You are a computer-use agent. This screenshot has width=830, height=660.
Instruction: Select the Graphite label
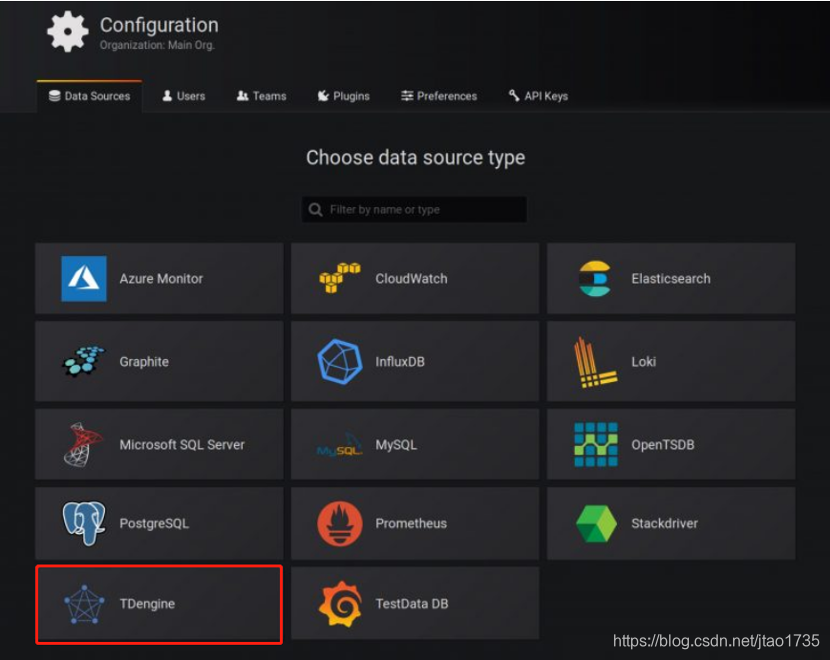(x=144, y=362)
